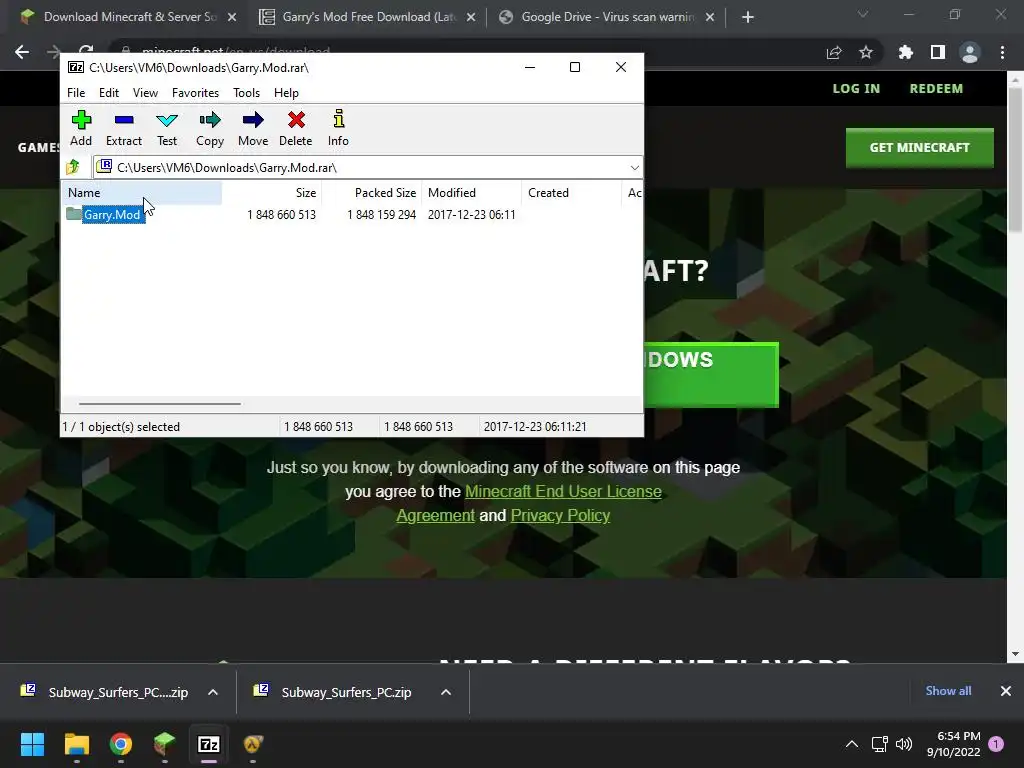
Task: Click the GET MINECRAFT button
Action: tap(920, 148)
